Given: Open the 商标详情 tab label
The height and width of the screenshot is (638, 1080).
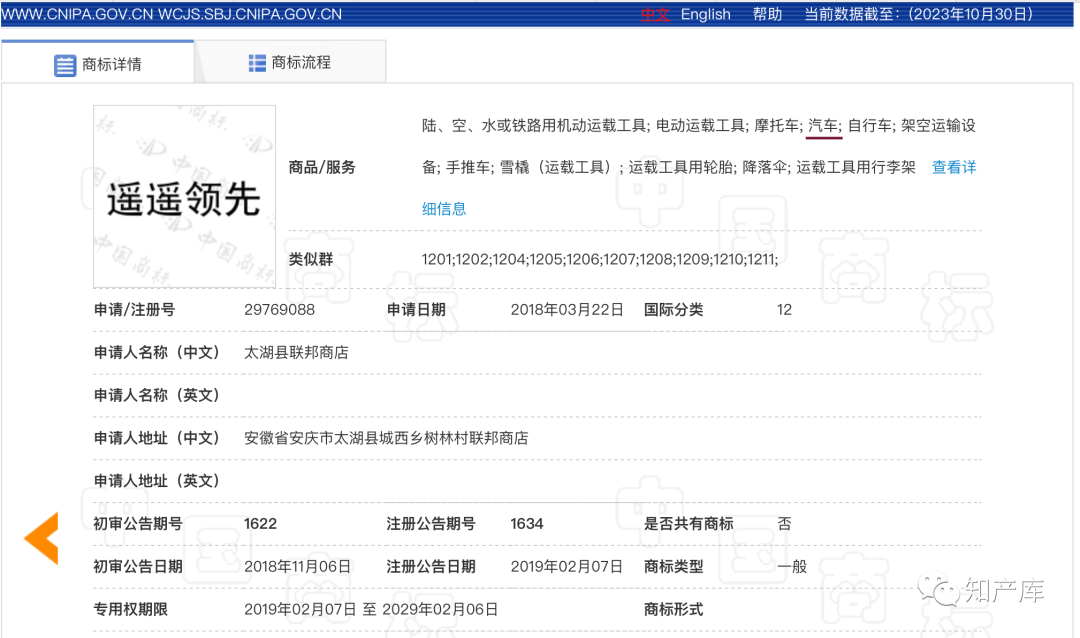Looking at the screenshot, I should tap(112, 65).
